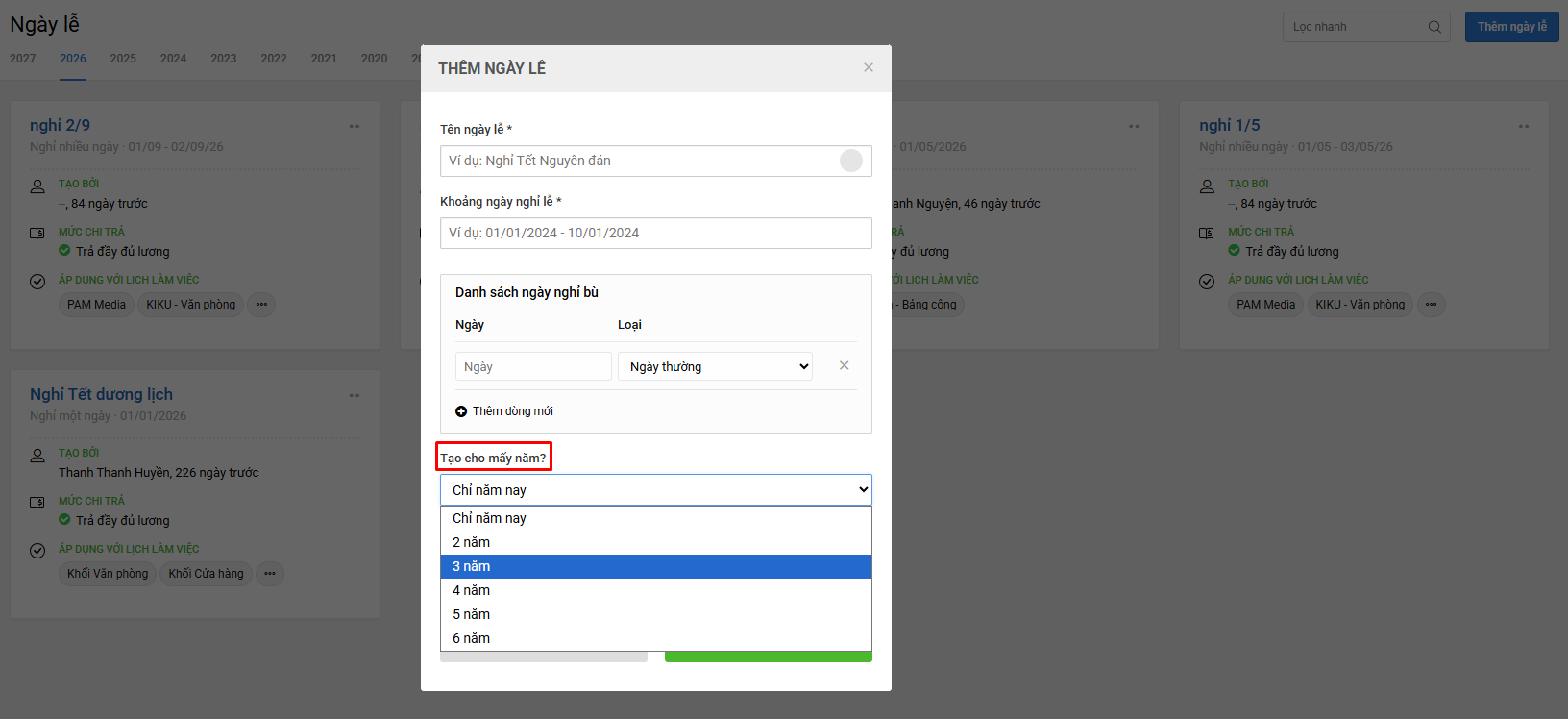The height and width of the screenshot is (719, 1568).
Task: Click the payment icon on nghỉ 2/9 card
Action: pos(37,234)
